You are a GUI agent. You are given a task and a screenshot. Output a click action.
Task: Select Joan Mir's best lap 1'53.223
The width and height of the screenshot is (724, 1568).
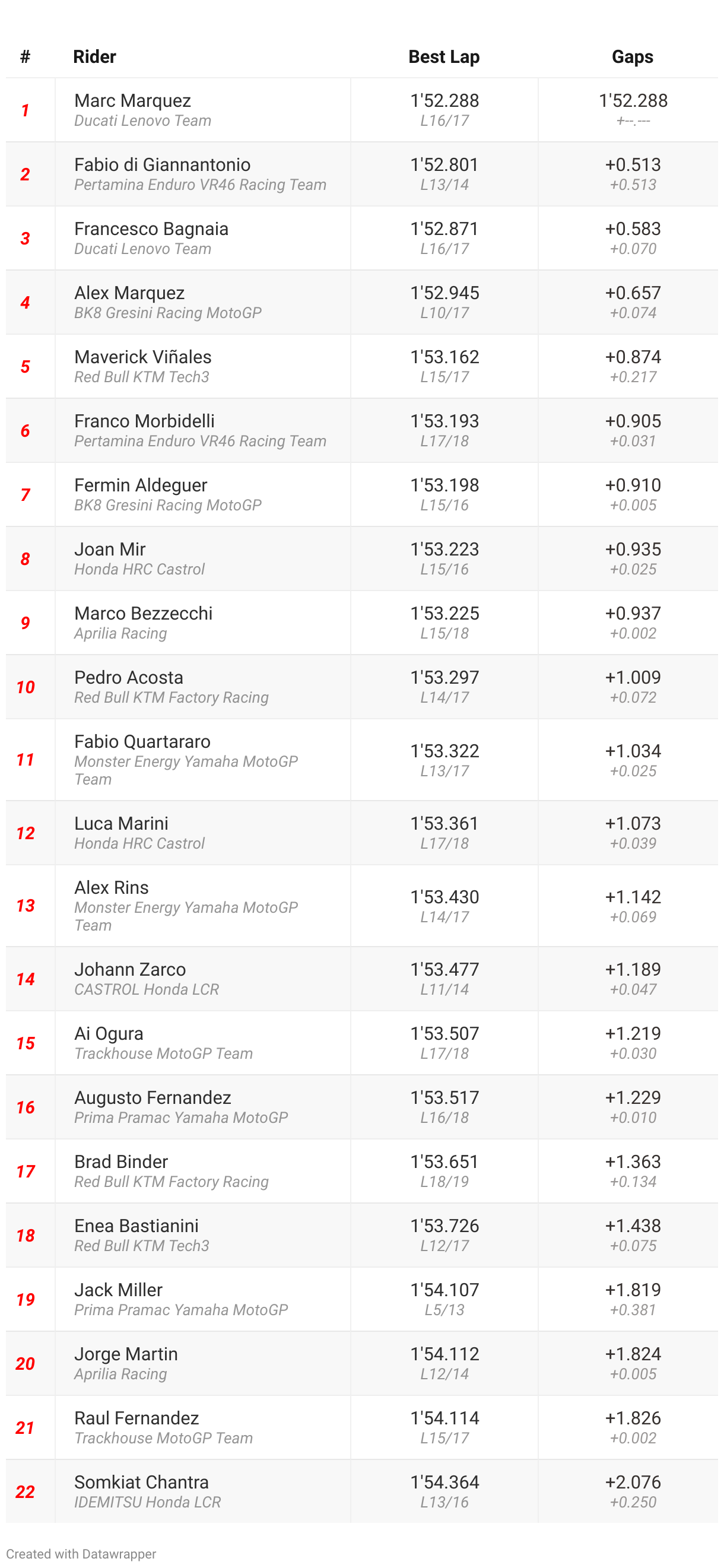(444, 549)
